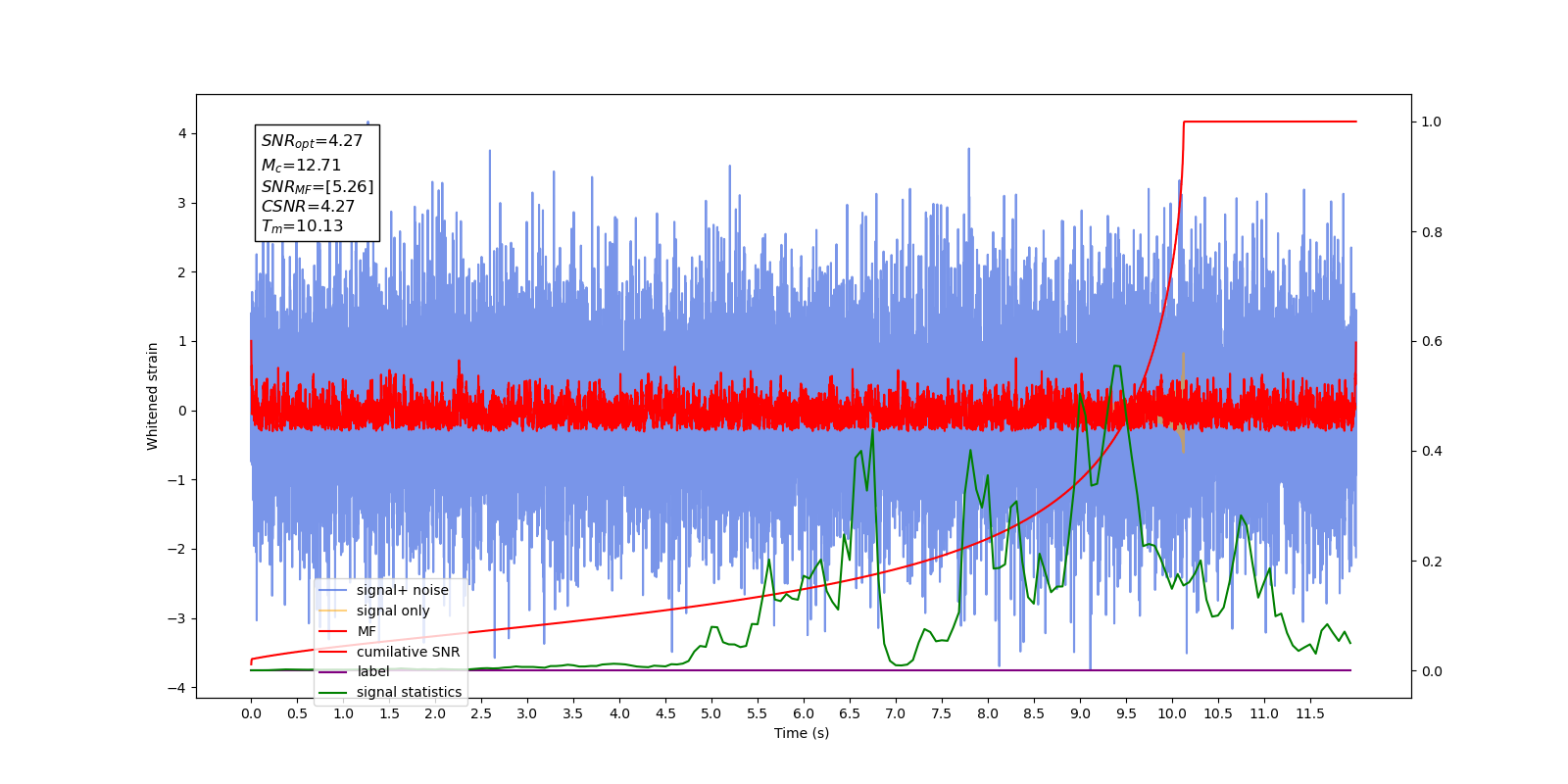The image size is (1568, 784).
Task: Select the 4.5 time axis tick label
Action: [665, 713]
